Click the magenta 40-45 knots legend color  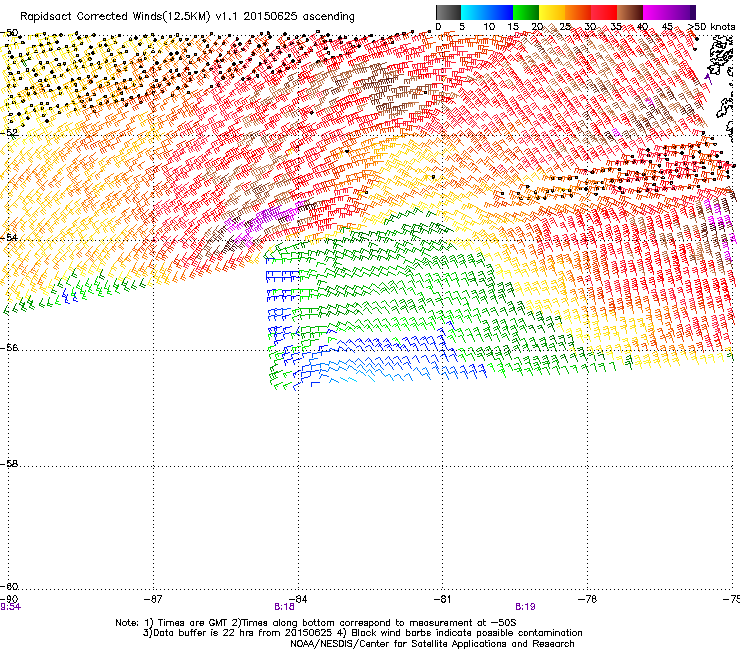point(656,12)
